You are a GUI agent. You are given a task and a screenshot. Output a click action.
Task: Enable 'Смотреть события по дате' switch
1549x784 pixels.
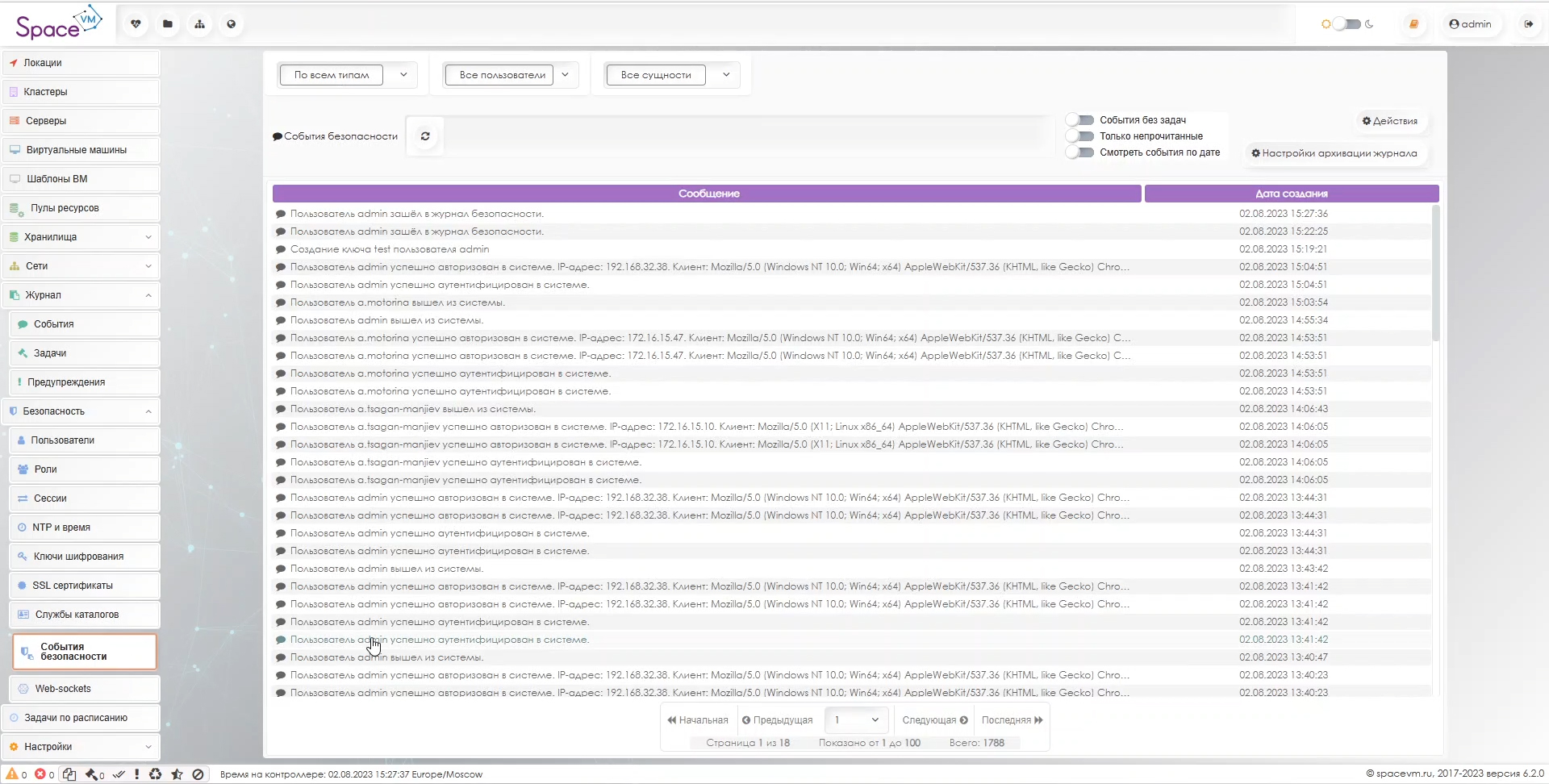[1080, 152]
